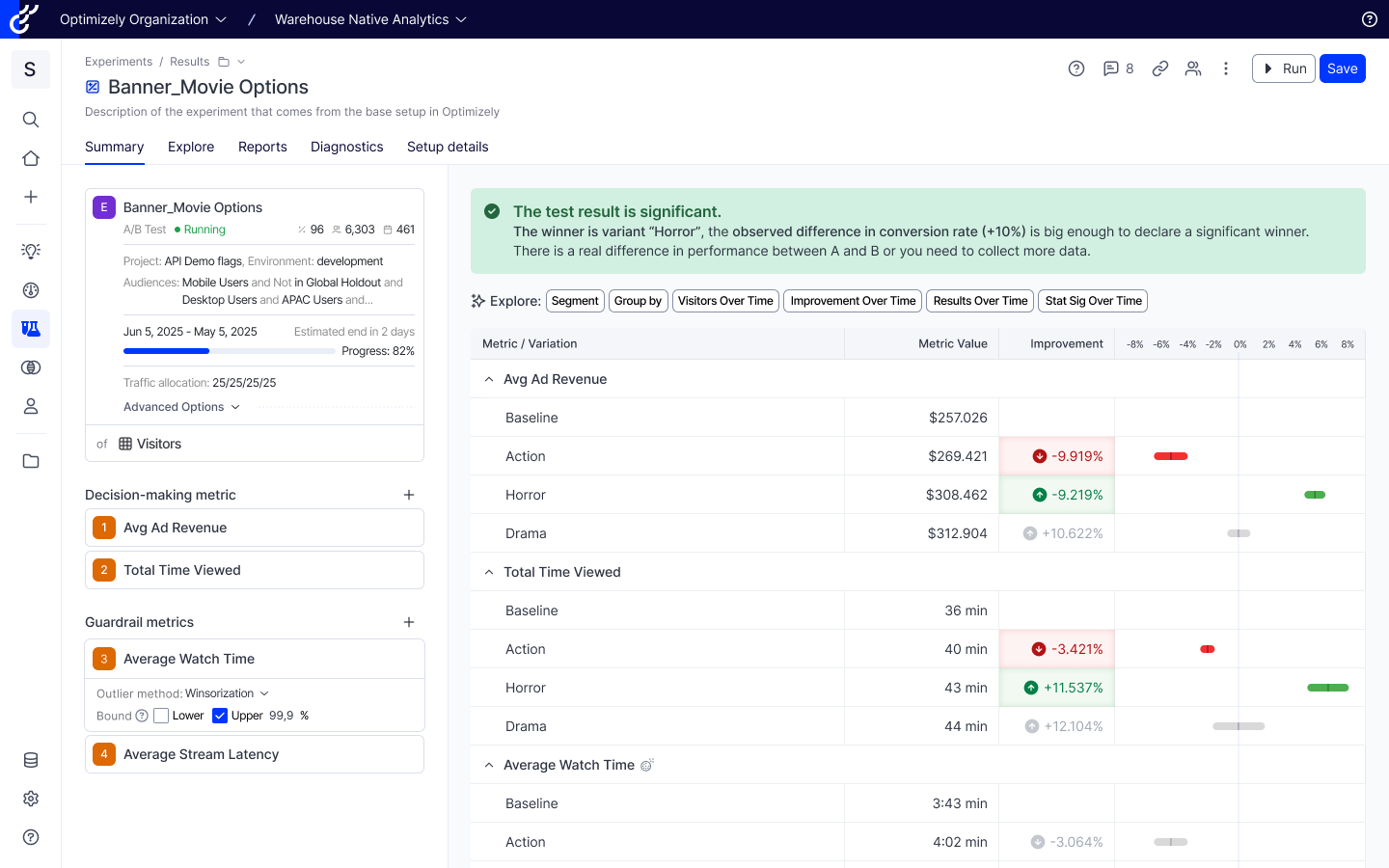Viewport: 1389px width, 868px height.
Task: Click the search icon in left sidebar
Action: pyautogui.click(x=31, y=120)
